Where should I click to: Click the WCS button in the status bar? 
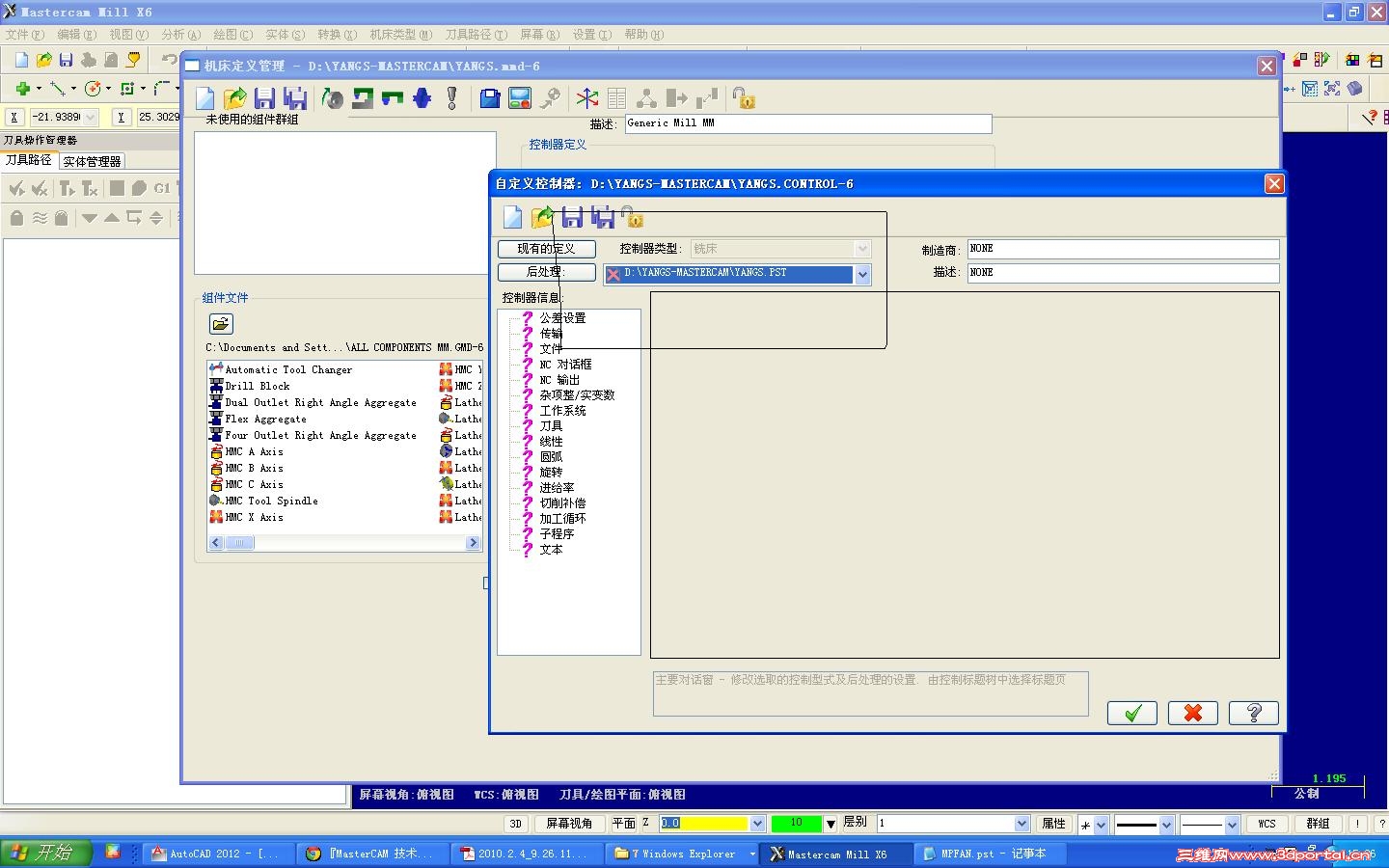(1266, 824)
